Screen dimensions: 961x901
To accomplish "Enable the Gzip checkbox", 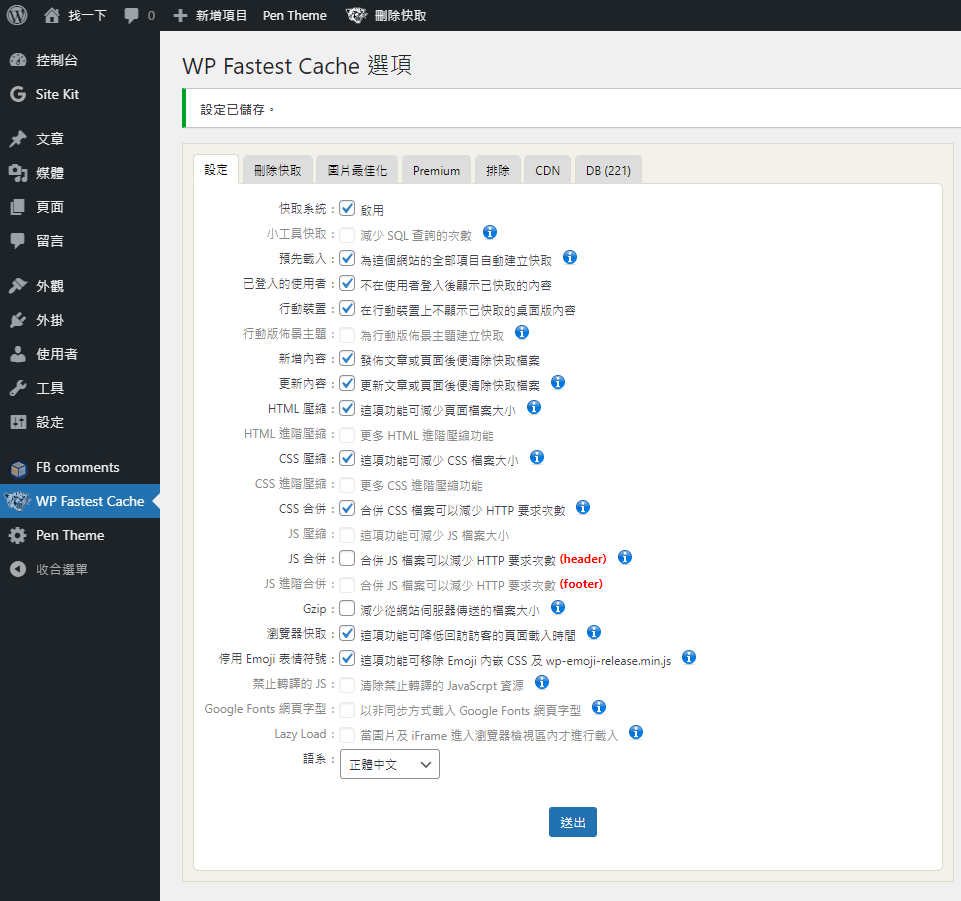I will 347,608.
